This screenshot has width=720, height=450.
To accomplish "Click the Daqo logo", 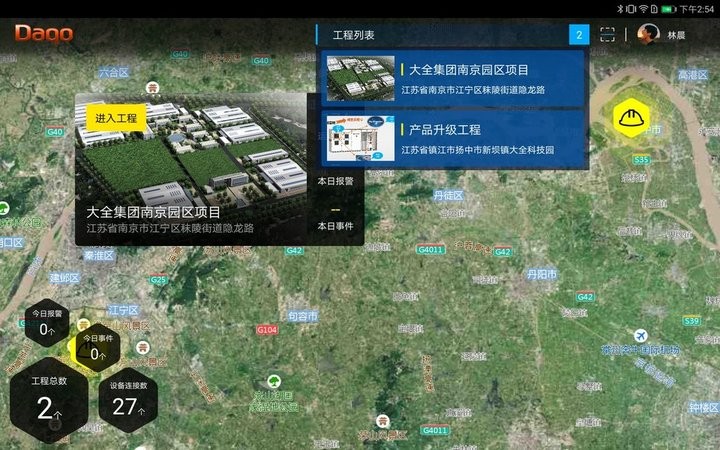I will 44,34.
